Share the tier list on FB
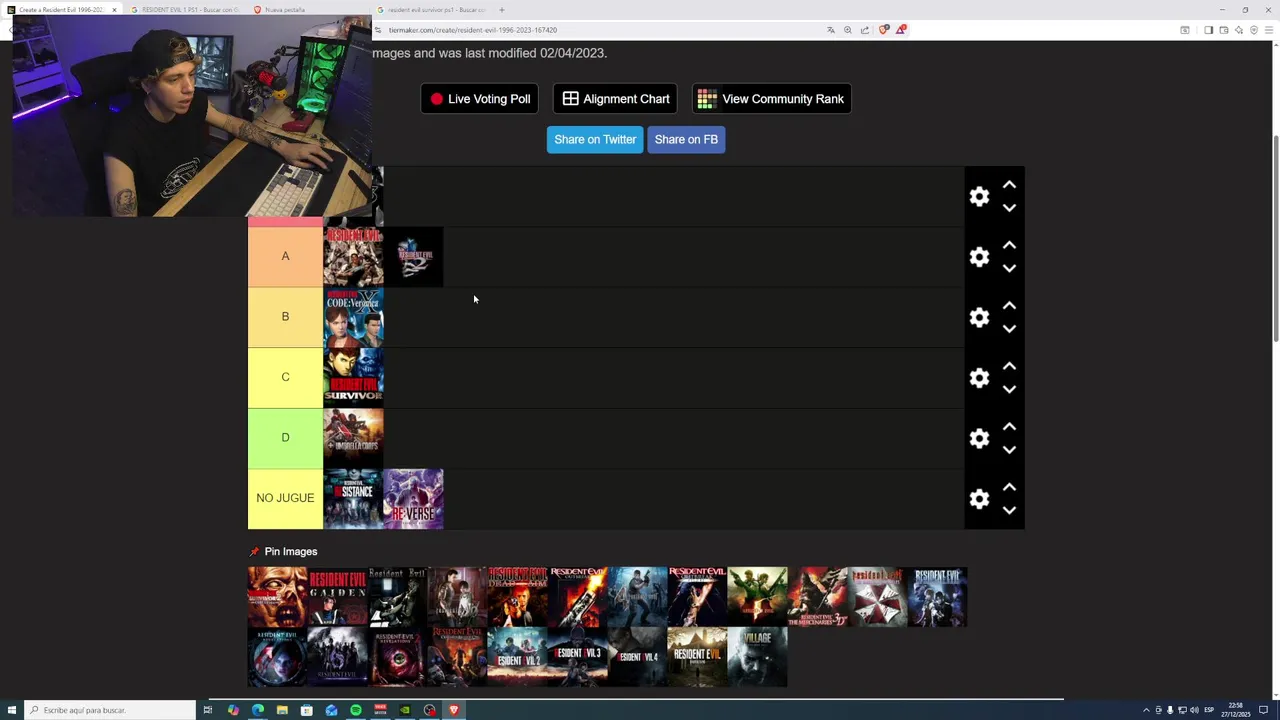Screen dimensions: 1280x720 pyautogui.click(x=686, y=140)
